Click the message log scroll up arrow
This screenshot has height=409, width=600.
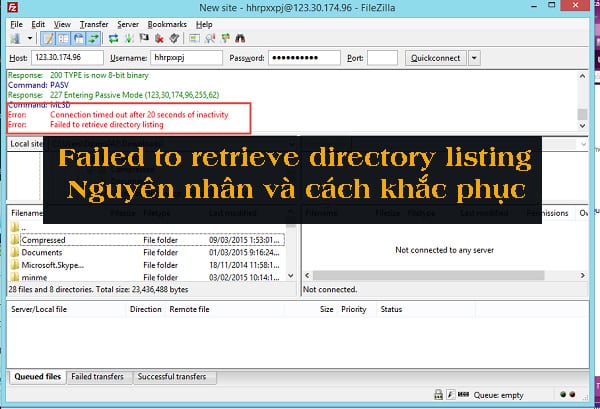coord(582,76)
